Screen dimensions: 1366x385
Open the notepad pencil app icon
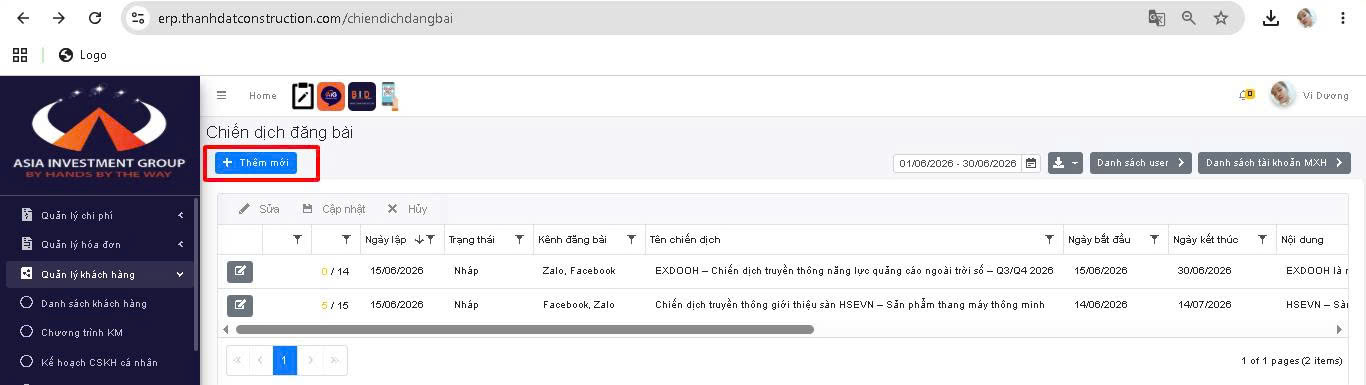303,96
